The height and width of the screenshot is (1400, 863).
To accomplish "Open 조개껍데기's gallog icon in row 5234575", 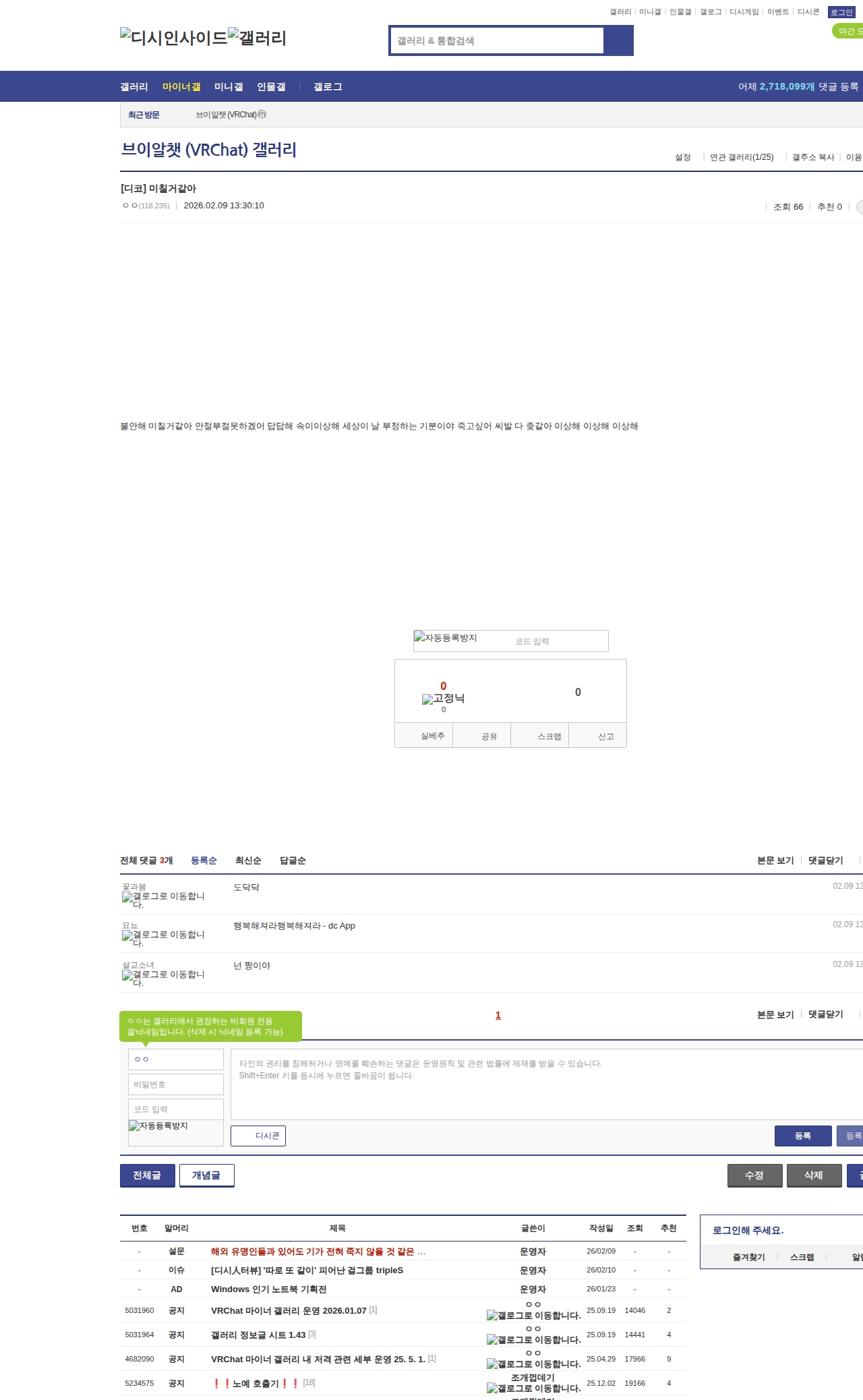I will [x=534, y=1389].
